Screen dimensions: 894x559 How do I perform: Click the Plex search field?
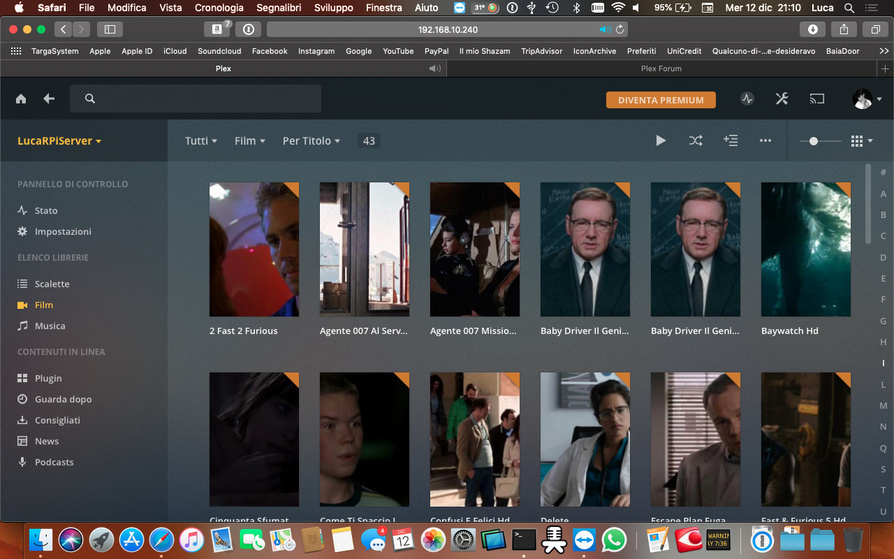point(196,99)
